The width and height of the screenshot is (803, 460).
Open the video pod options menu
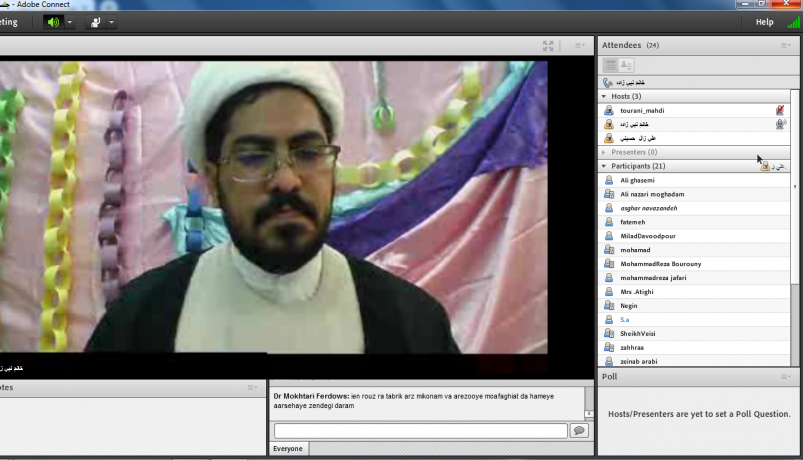point(579,45)
